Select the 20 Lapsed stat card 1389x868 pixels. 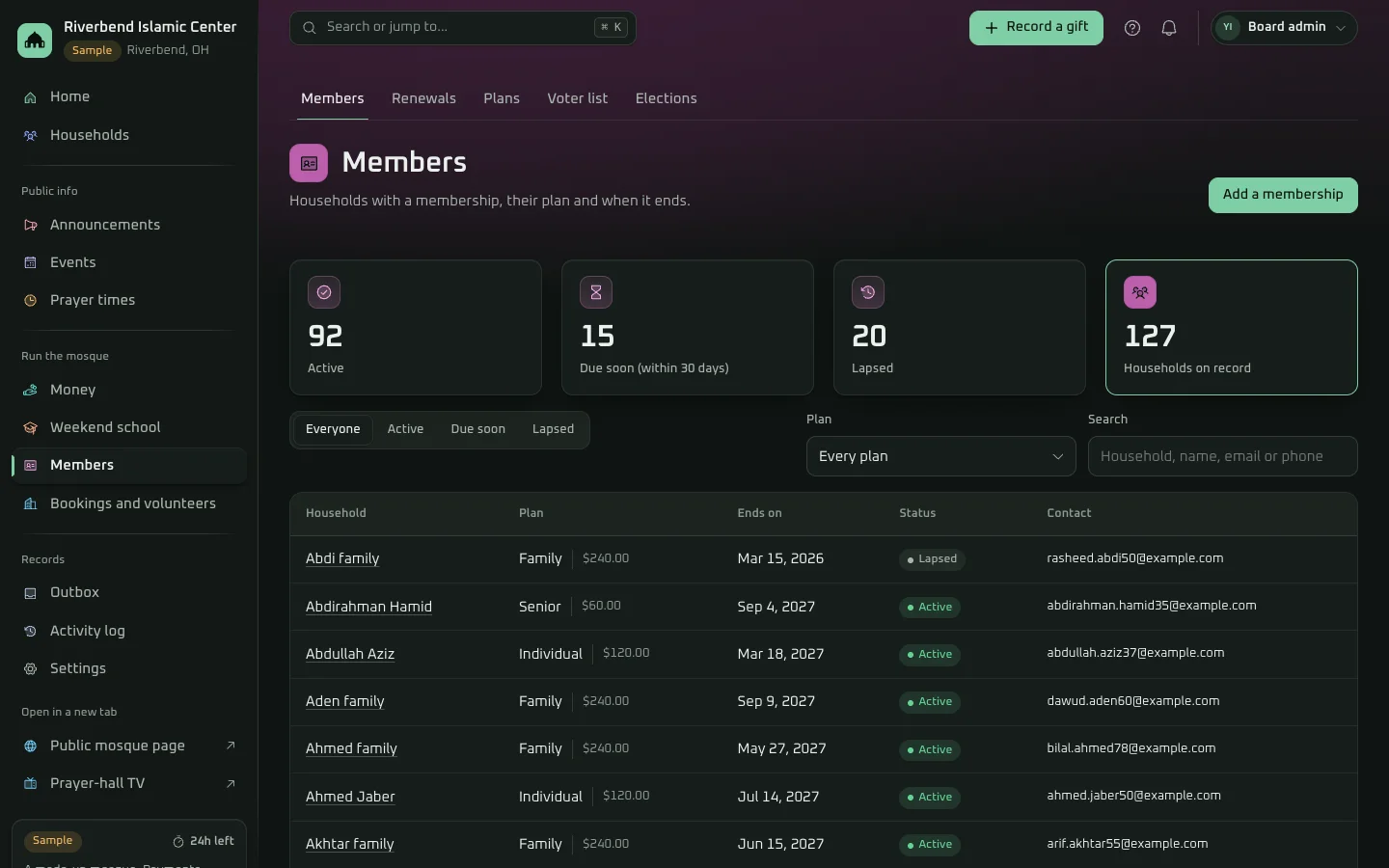960,328
